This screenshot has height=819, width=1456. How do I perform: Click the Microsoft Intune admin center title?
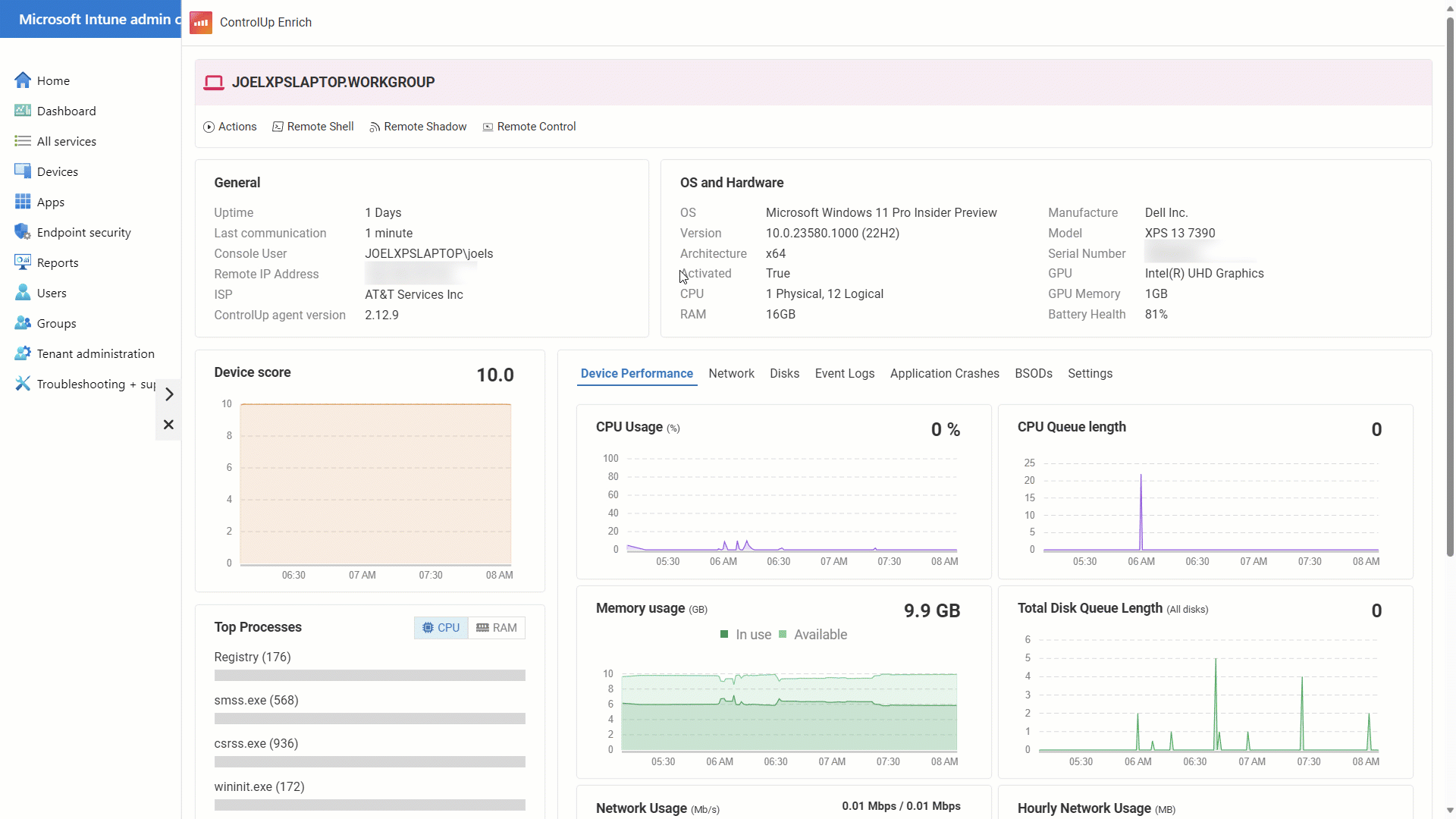click(x=99, y=20)
